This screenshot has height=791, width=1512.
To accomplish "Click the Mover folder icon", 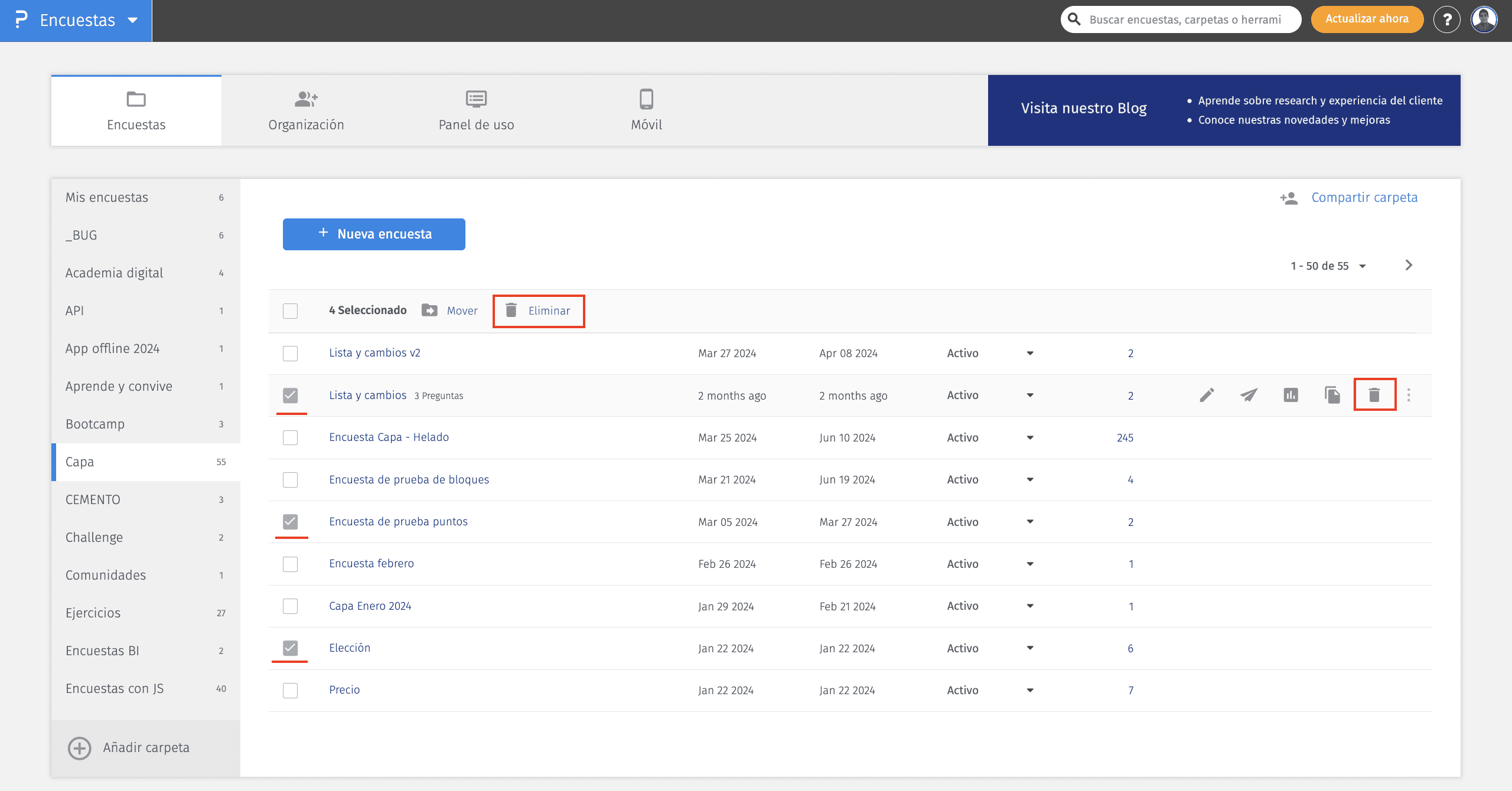I will tap(429, 310).
